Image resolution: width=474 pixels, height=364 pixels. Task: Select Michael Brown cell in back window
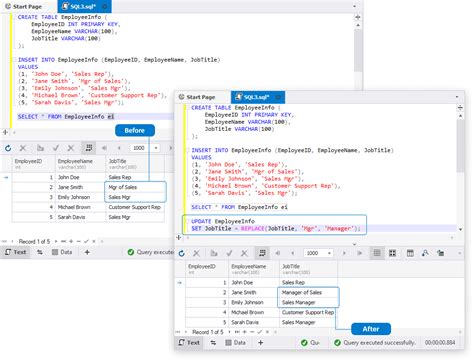pyautogui.click(x=80, y=207)
